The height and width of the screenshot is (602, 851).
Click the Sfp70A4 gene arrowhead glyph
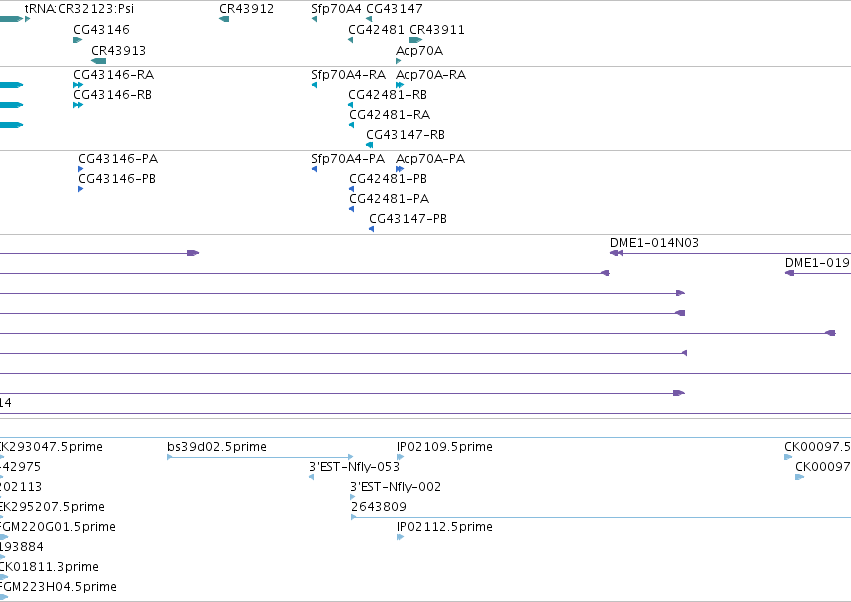314,19
